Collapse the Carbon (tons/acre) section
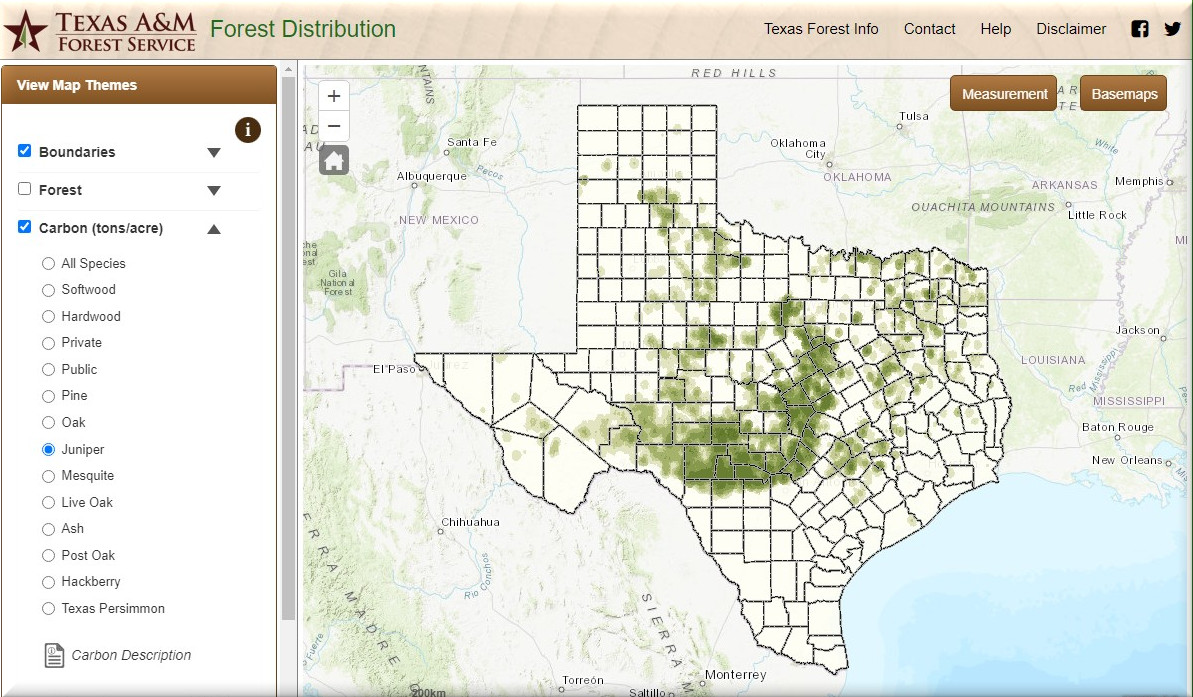The height and width of the screenshot is (697, 1193). point(213,229)
